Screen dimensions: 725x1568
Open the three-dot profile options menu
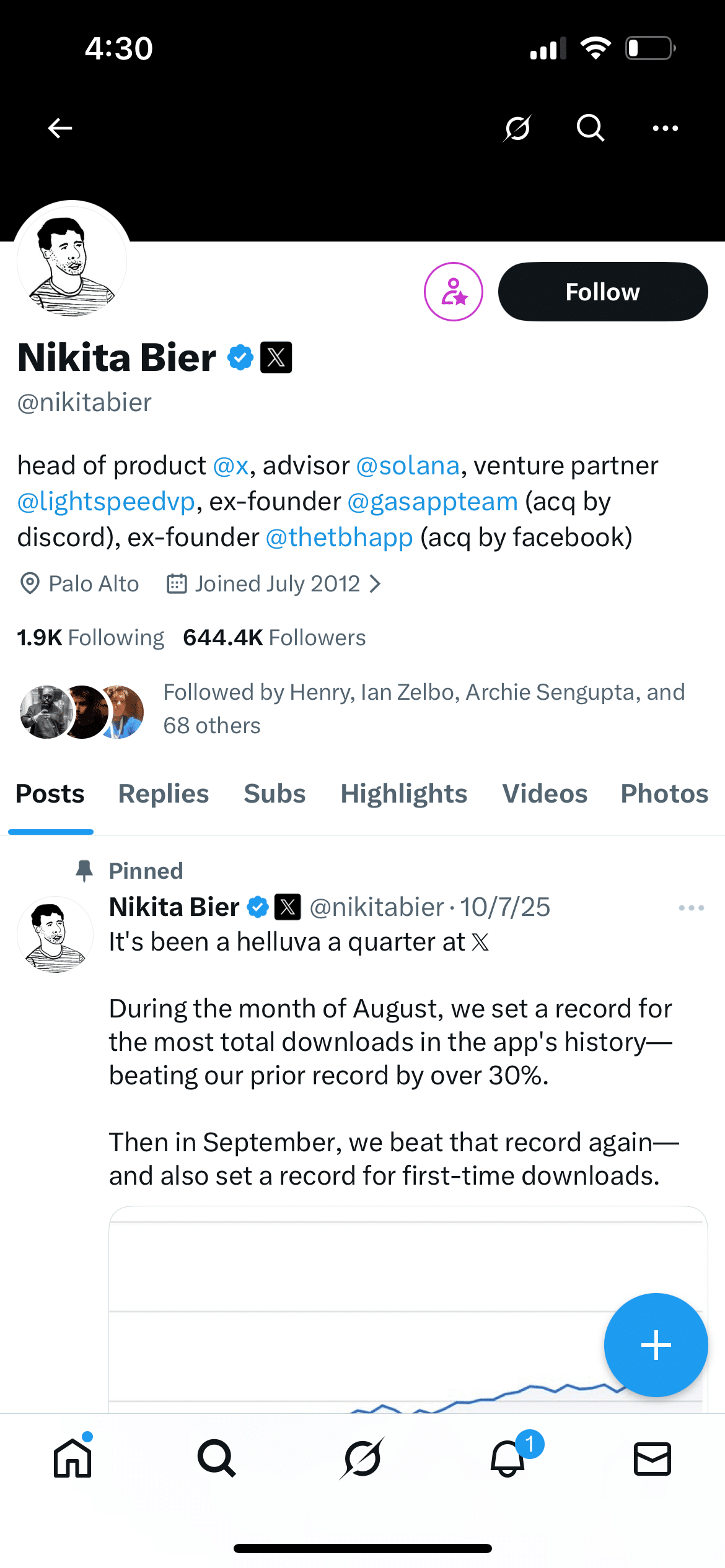666,128
